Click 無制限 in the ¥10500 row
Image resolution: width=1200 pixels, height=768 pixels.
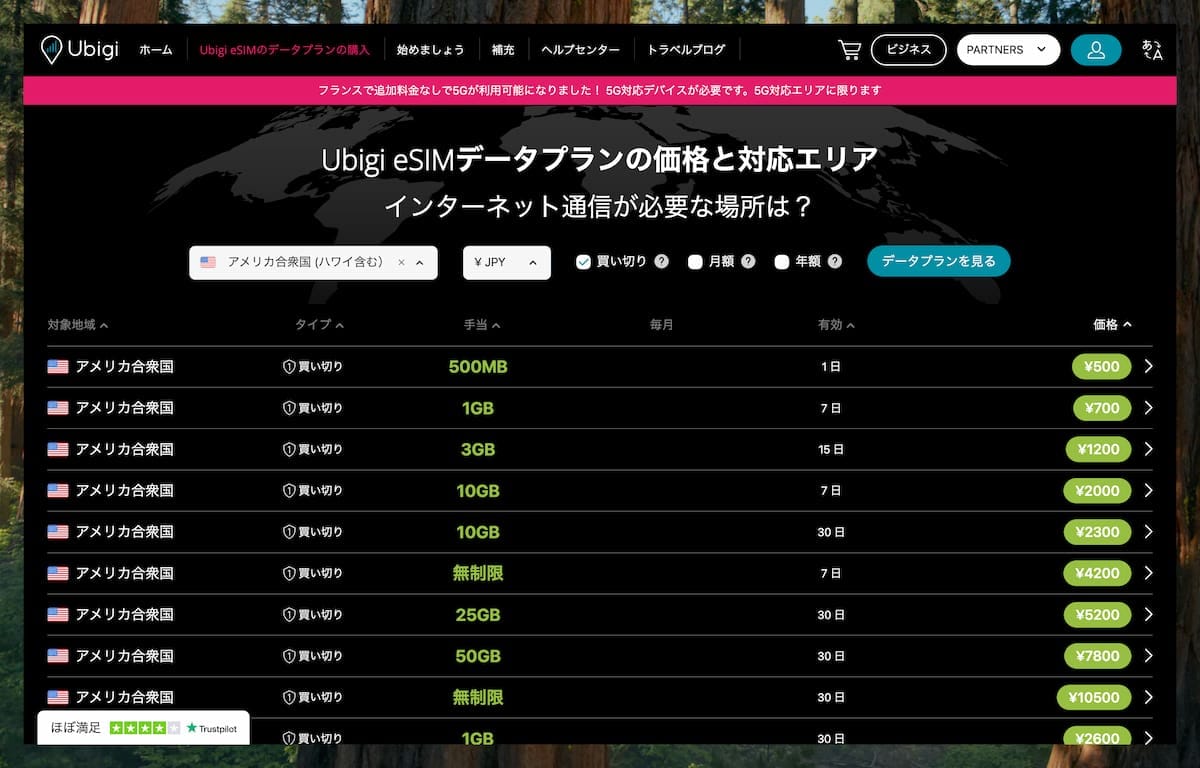pyautogui.click(x=478, y=697)
